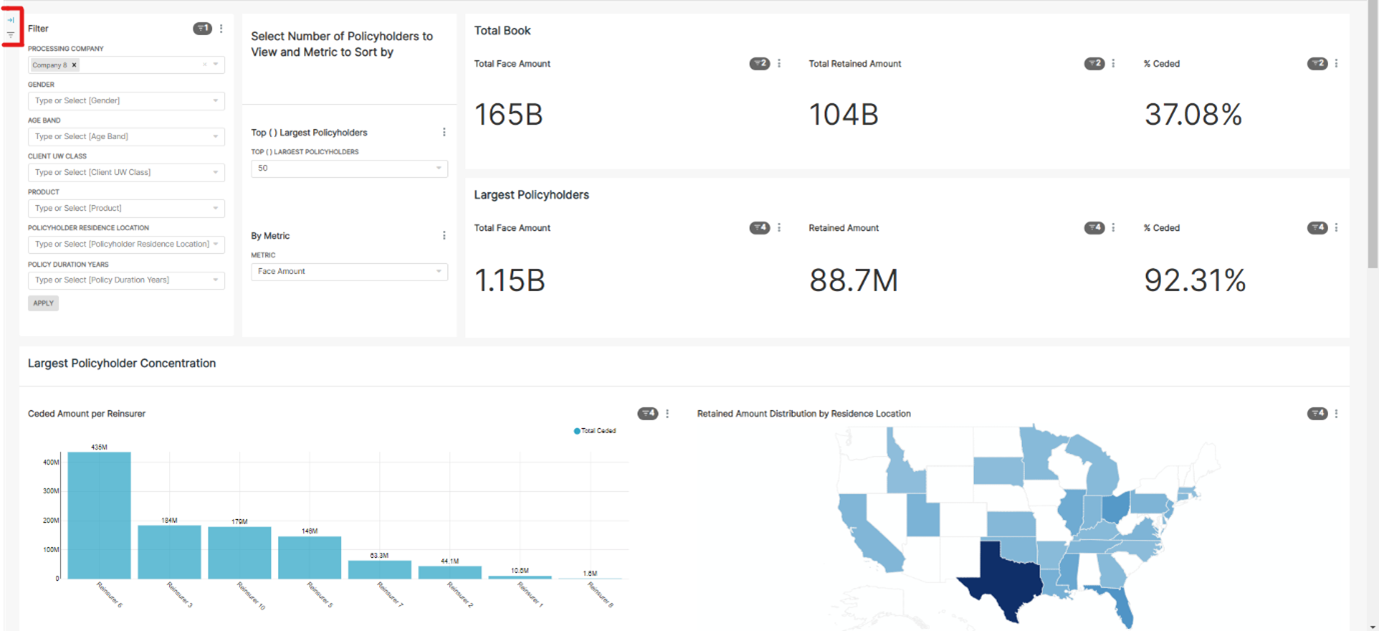Screen dimensions: 1379x631
Task: Open the Largest Policyholders % Ceded three-dot menu
Action: (x=1336, y=228)
